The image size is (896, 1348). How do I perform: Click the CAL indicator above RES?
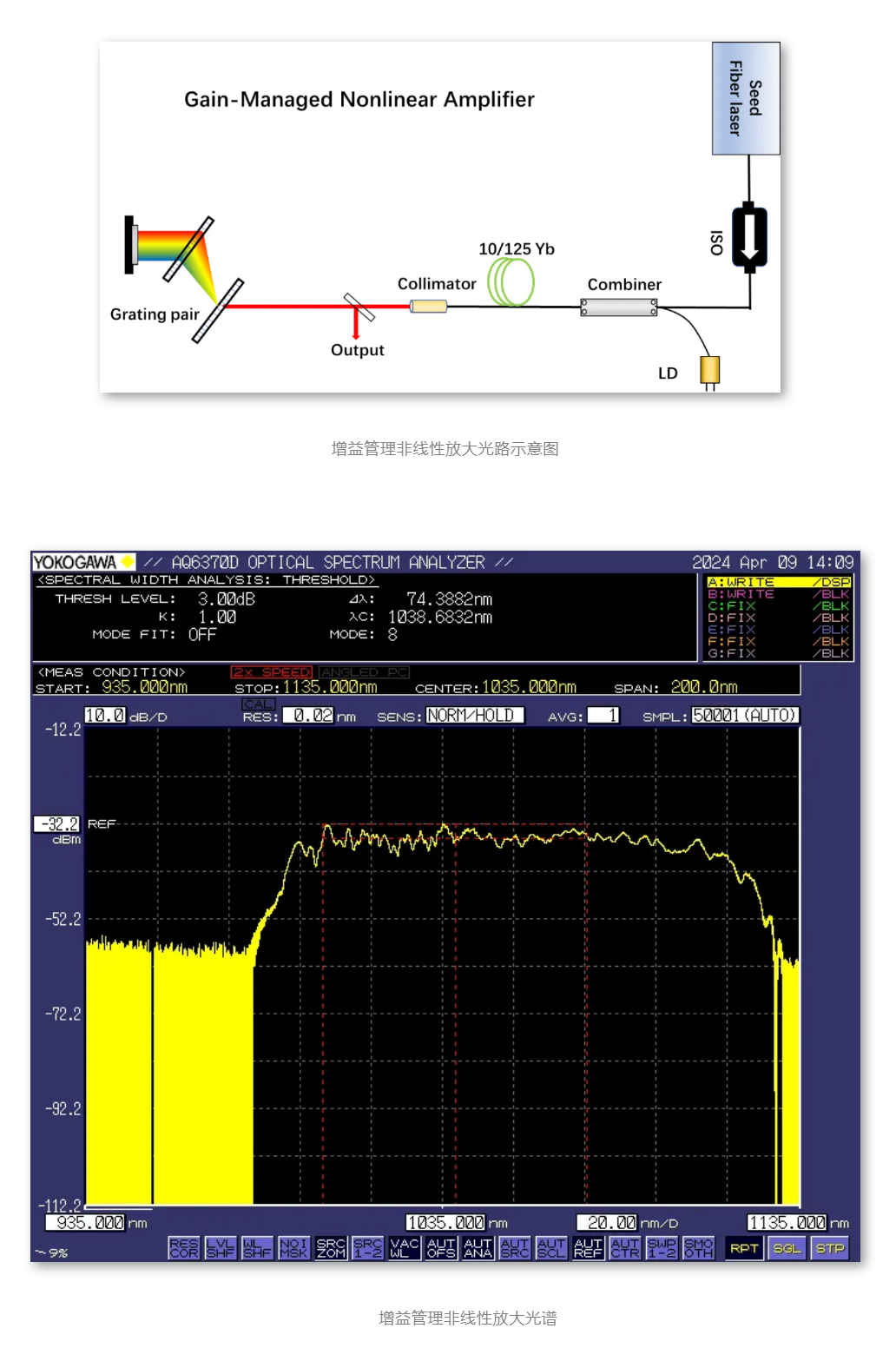(x=259, y=704)
